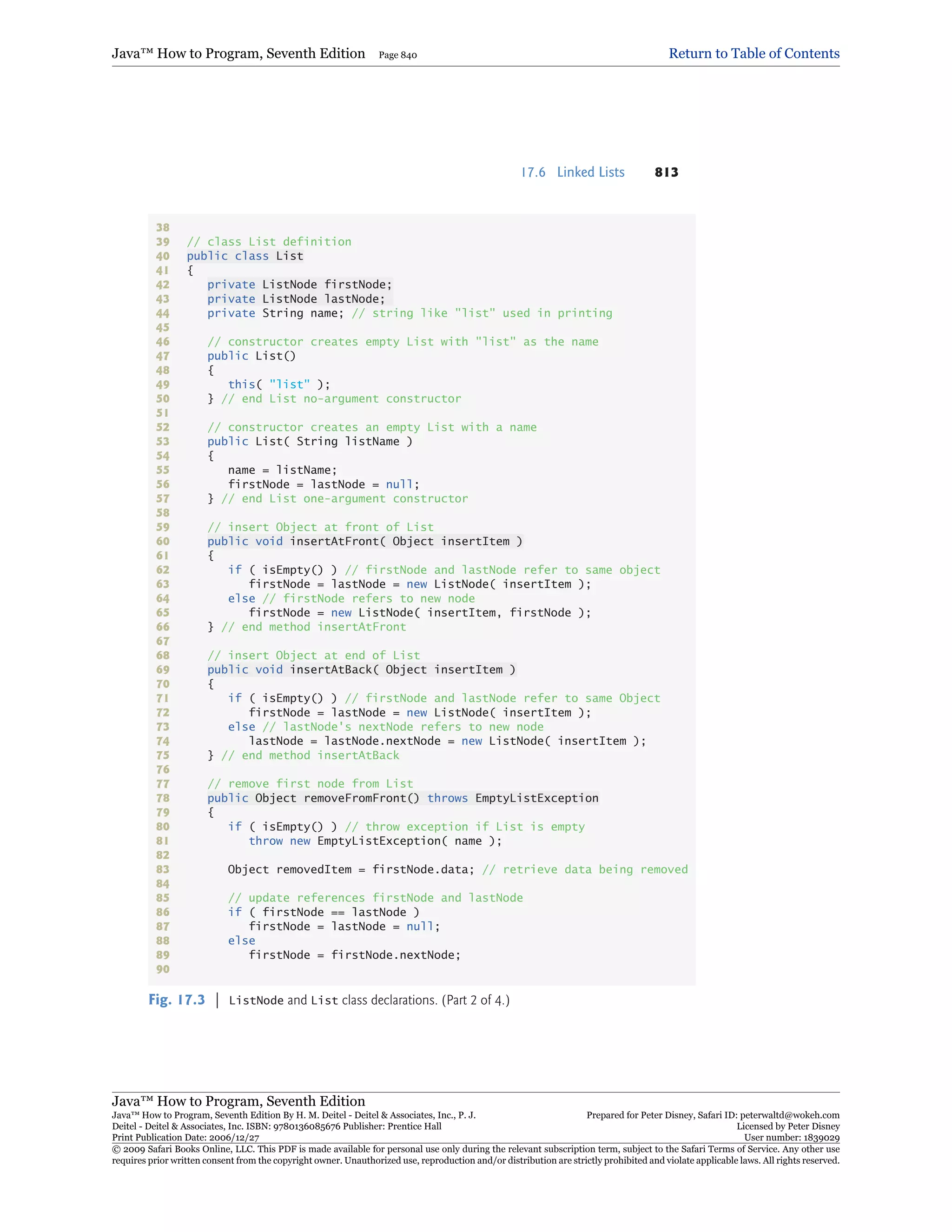Click line number 38 in code listing

(163, 227)
